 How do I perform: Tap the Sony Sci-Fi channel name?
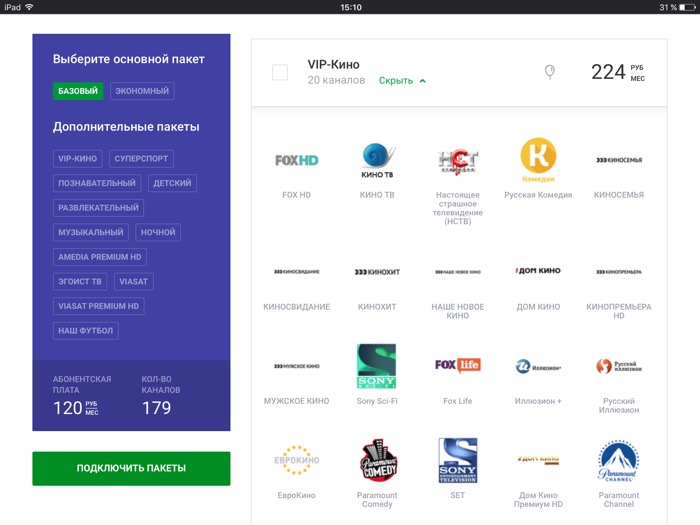(x=377, y=401)
